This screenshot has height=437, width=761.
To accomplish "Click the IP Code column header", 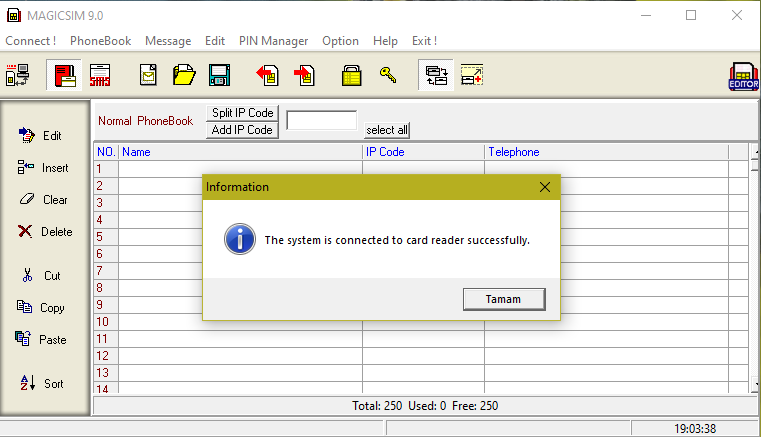I will coord(423,152).
